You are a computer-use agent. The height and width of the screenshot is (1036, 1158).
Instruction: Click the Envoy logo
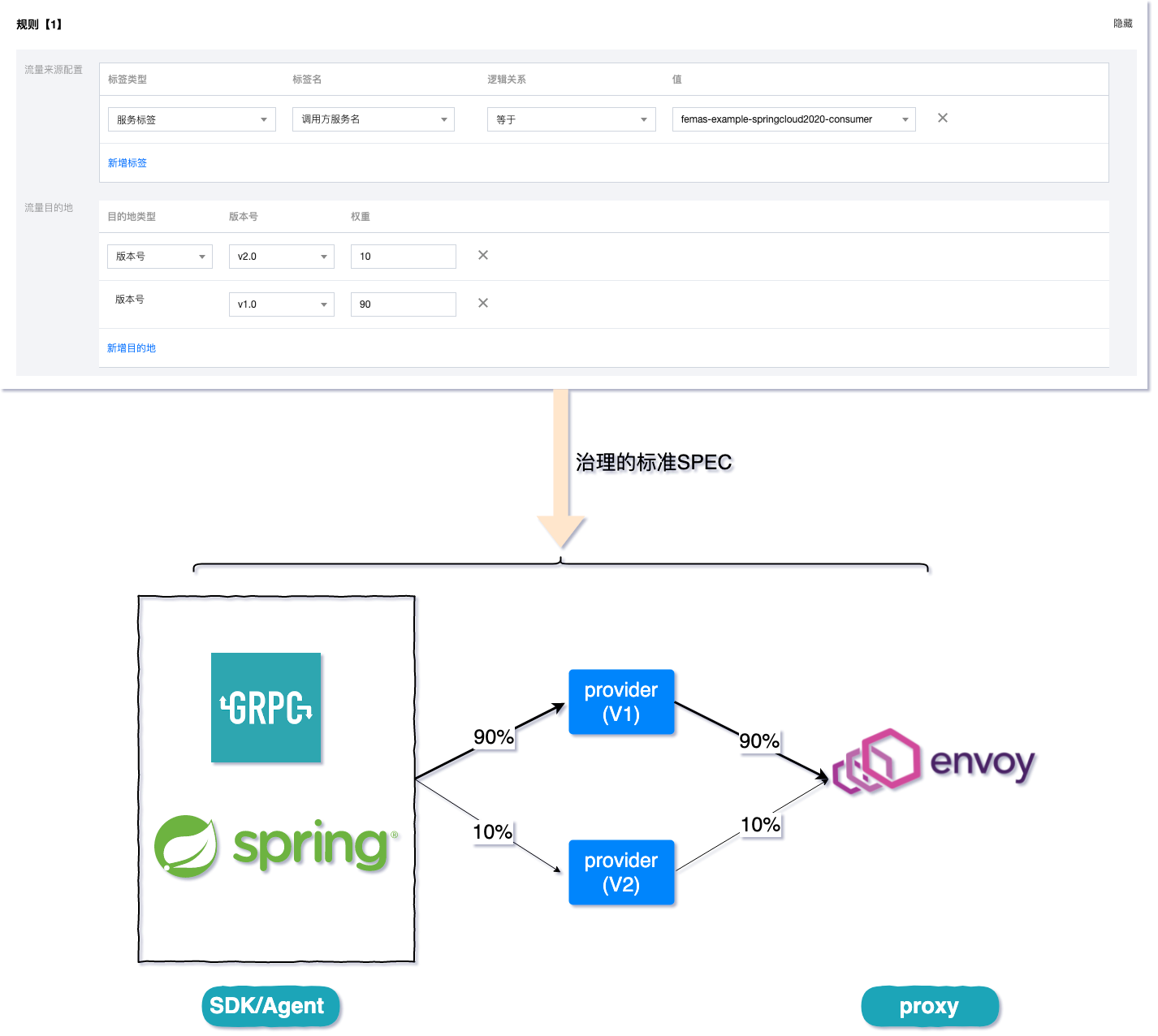(934, 762)
